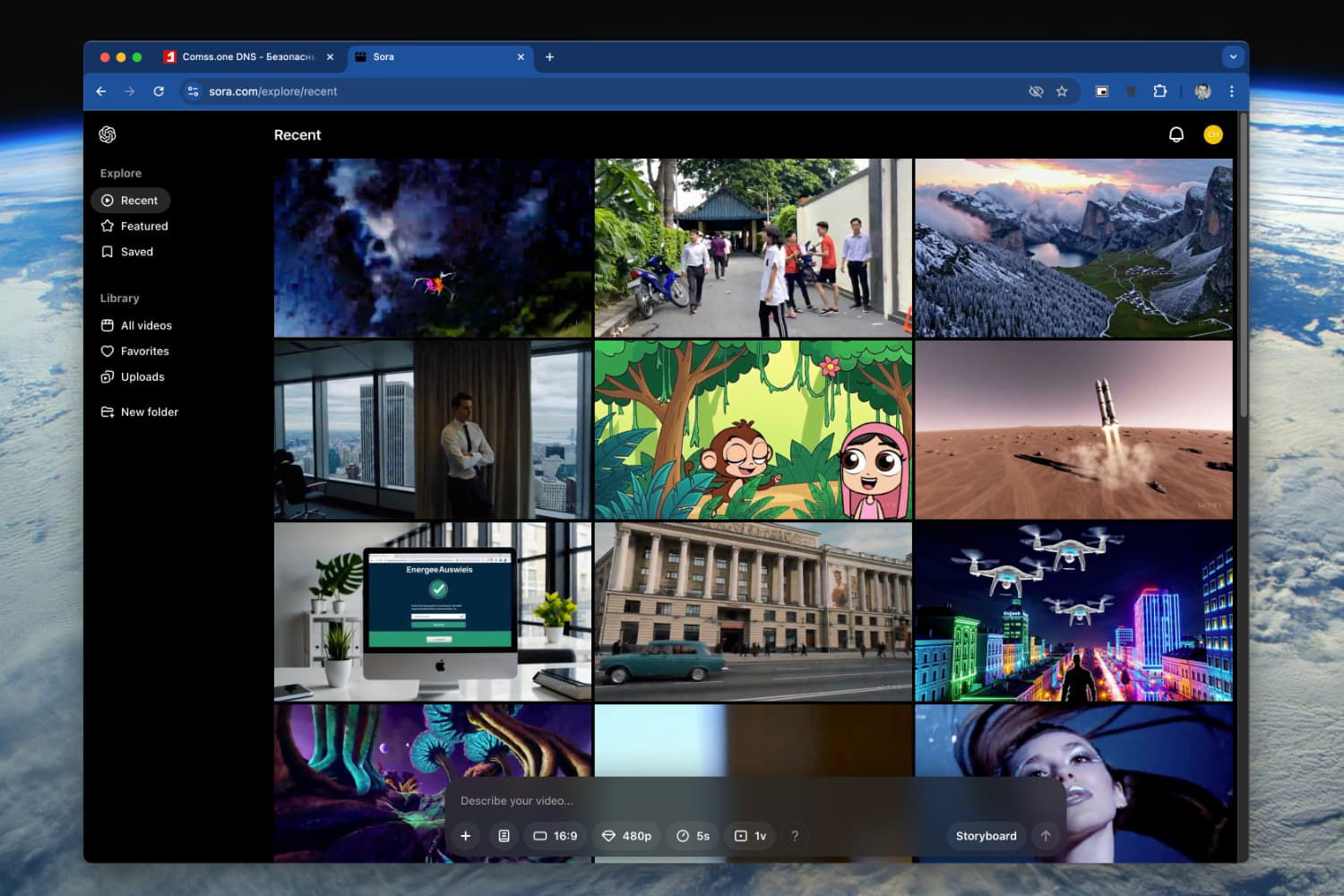Open the rocket launch video thumbnail
1344x896 pixels.
point(1073,430)
